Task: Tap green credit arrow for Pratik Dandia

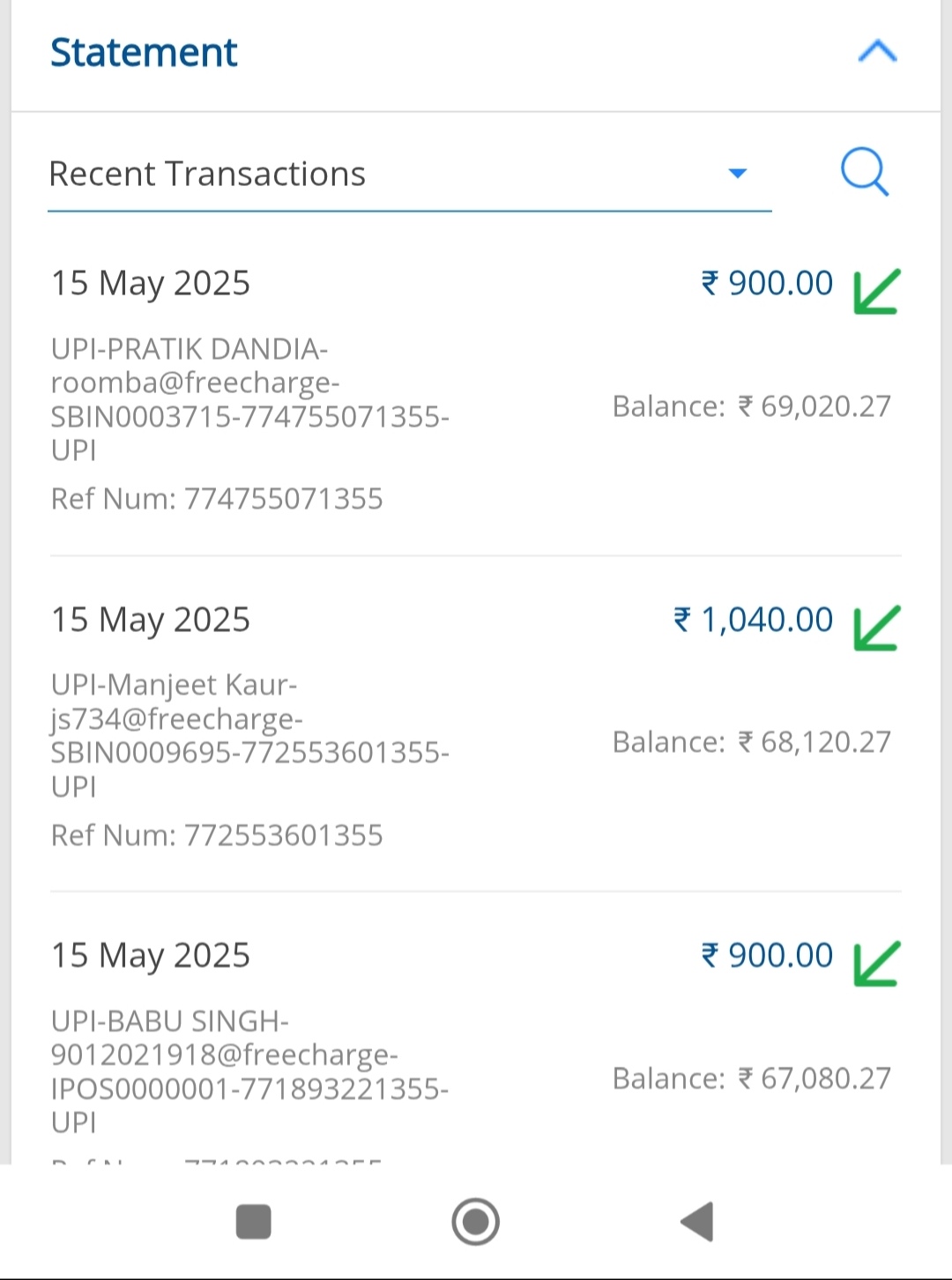Action: click(x=876, y=292)
